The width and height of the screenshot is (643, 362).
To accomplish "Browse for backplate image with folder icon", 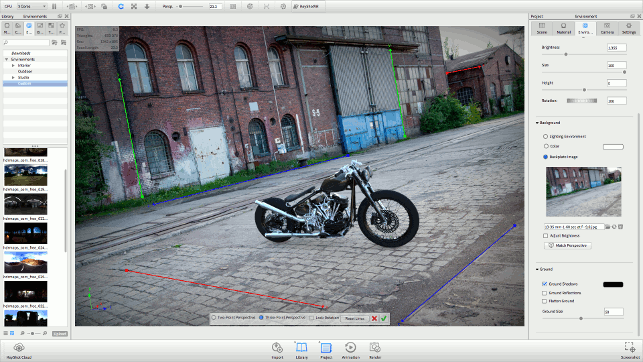I will 608,227.
